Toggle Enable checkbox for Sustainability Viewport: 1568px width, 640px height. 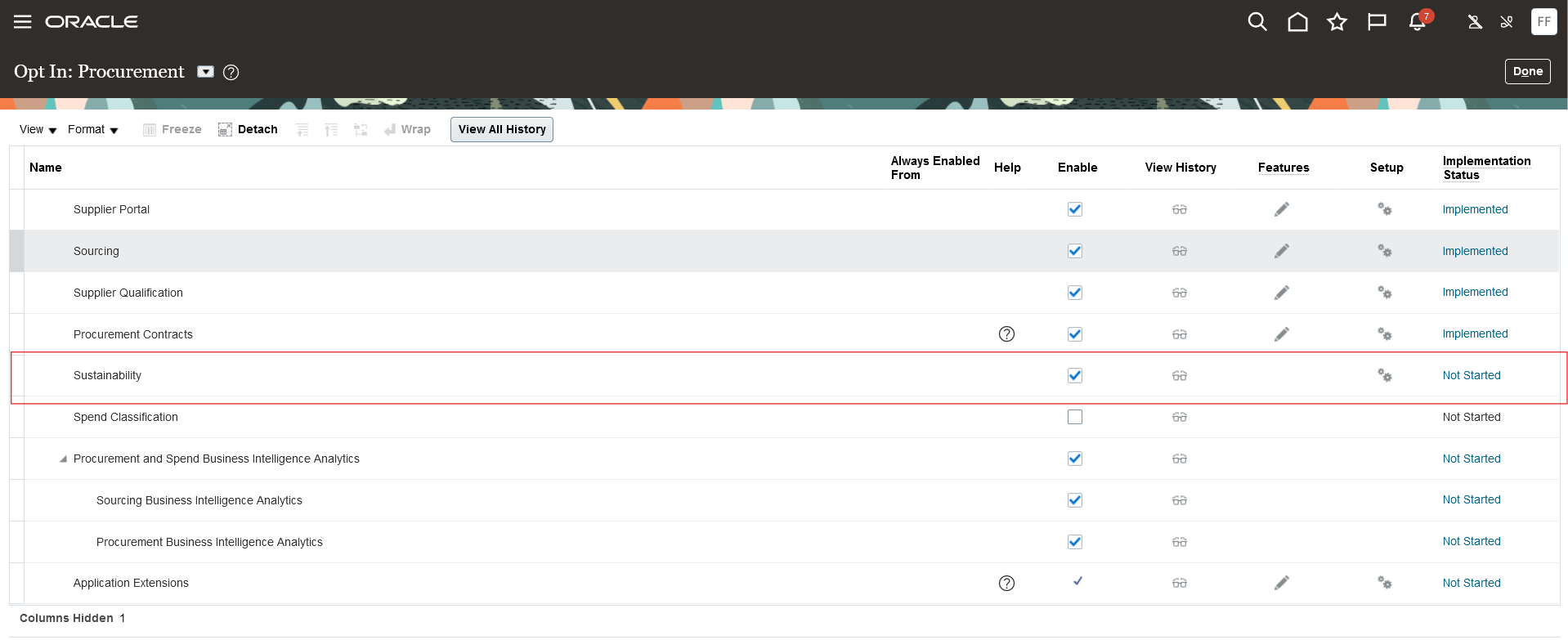(1075, 376)
